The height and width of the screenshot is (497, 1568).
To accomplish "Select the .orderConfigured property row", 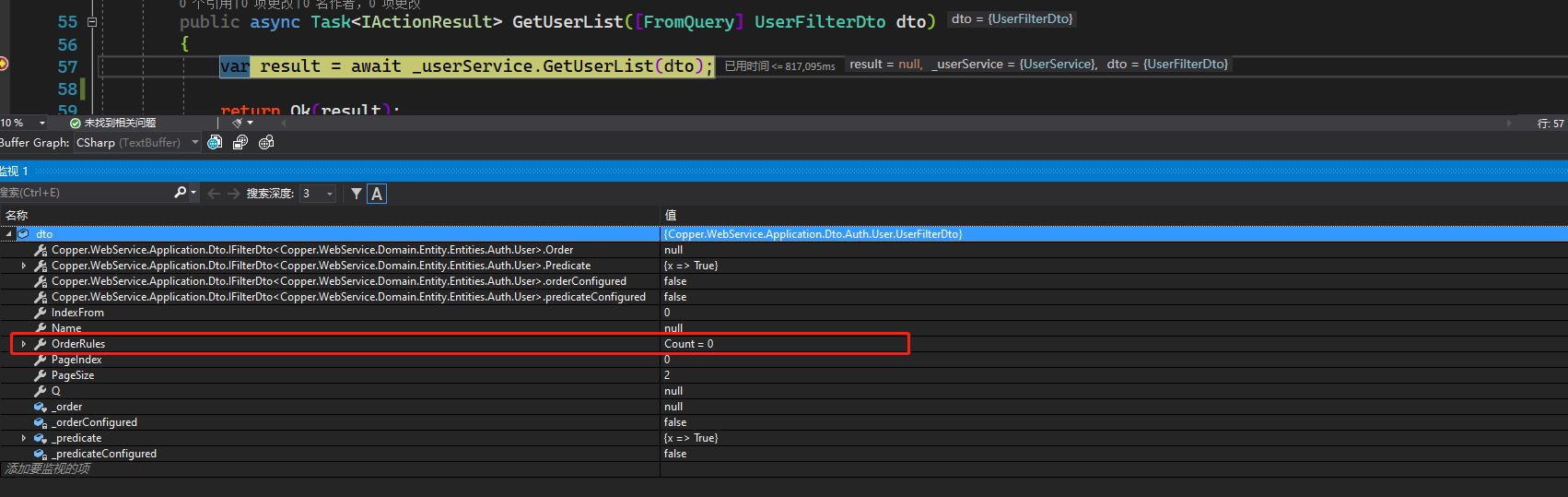I will coord(784,281).
